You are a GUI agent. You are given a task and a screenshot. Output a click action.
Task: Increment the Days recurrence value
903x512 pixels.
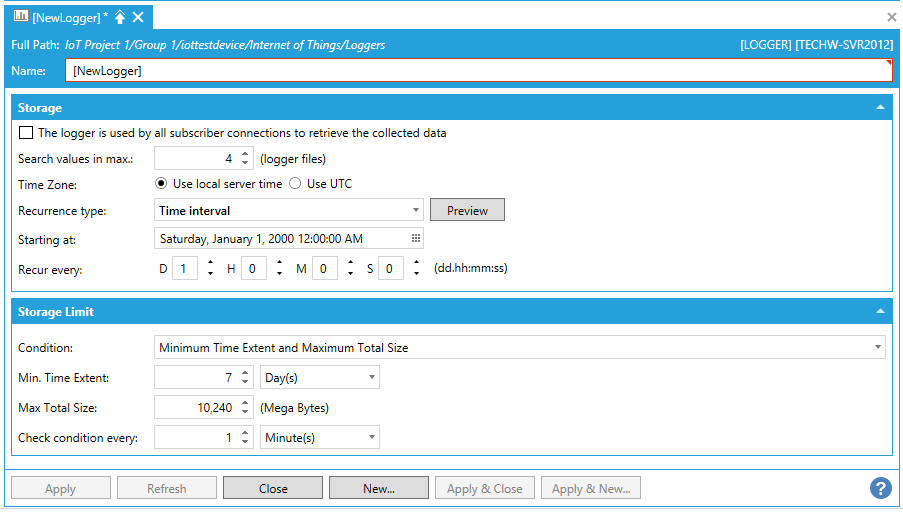pos(210,263)
